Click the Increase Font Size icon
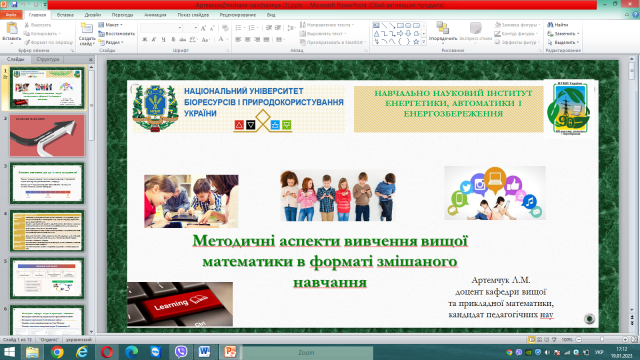 click(204, 28)
